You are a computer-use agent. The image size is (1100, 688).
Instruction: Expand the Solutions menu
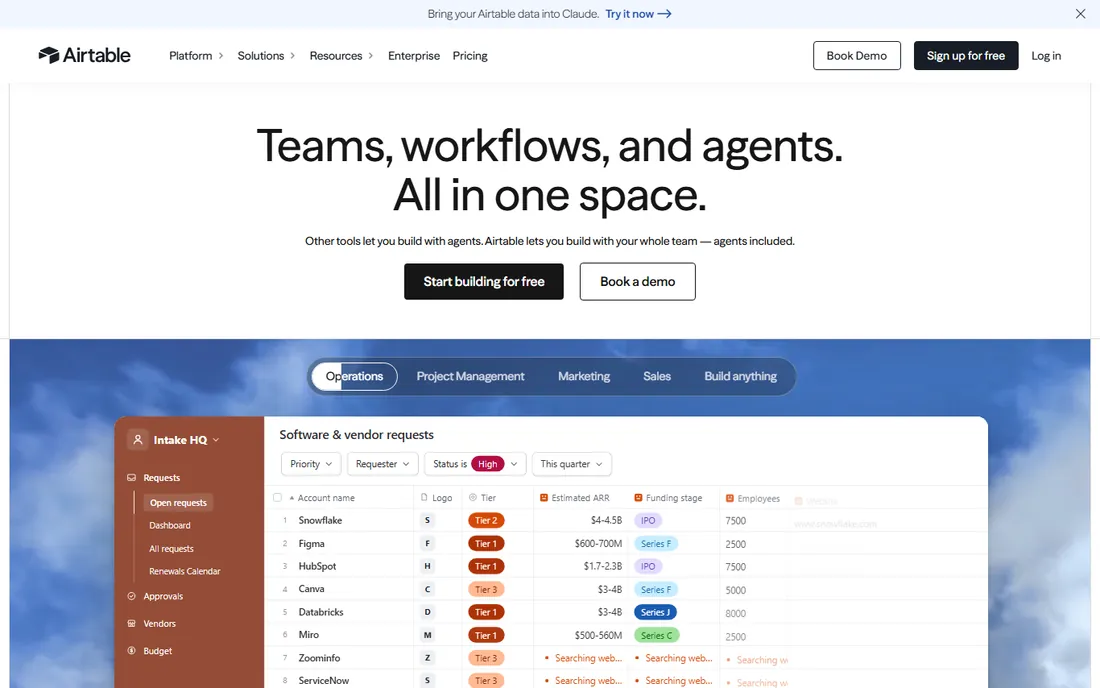tap(266, 55)
